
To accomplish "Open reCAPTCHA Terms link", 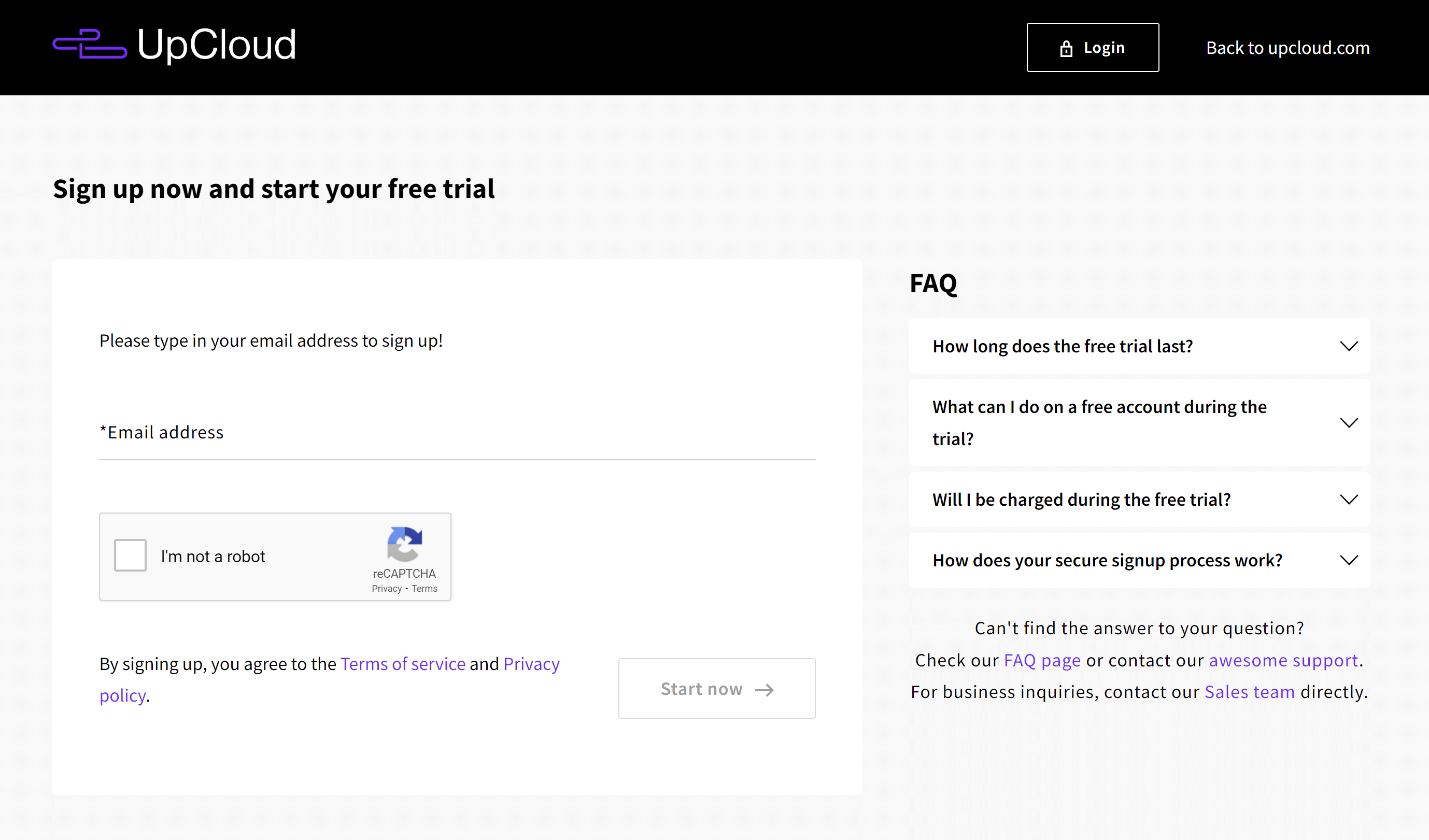I will (425, 588).
